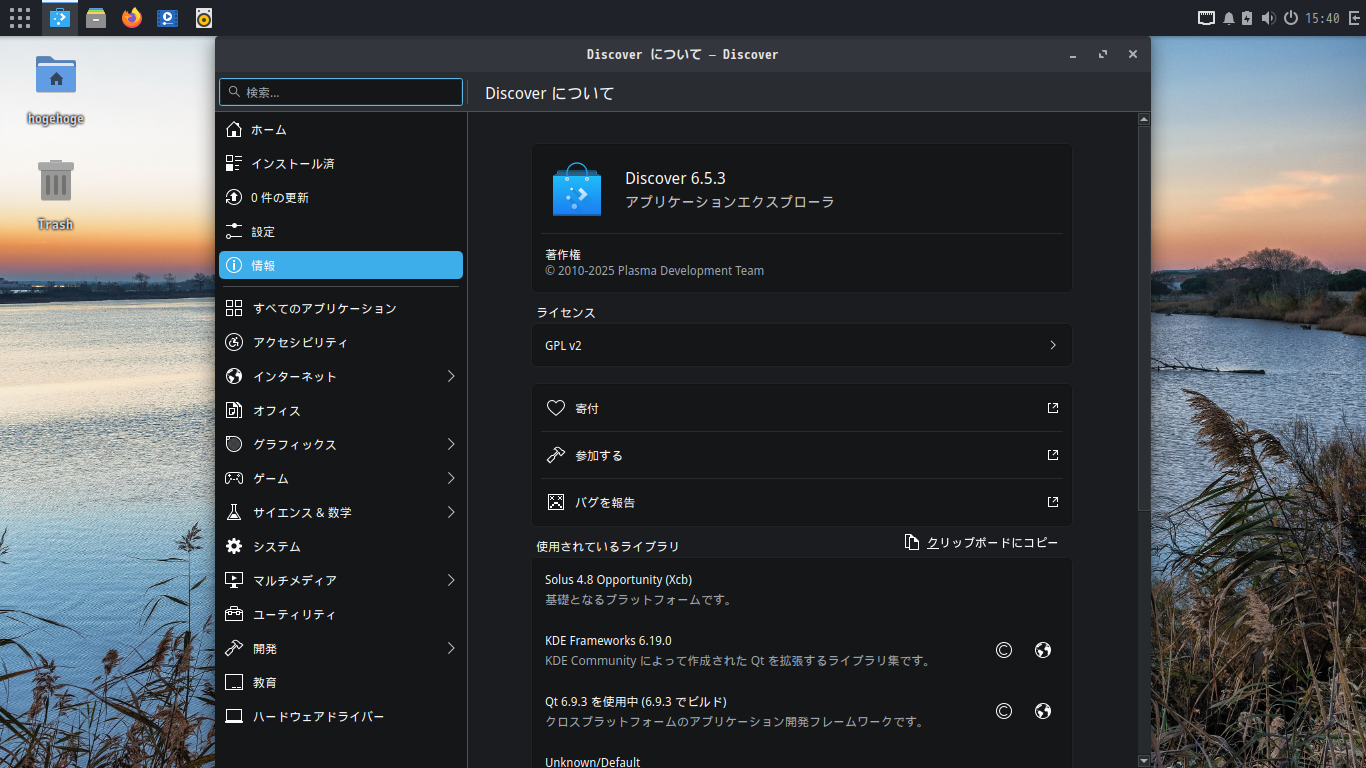Viewport: 1366px width, 768px height.
Task: Open ホーム via its house icon
Action: [234, 130]
